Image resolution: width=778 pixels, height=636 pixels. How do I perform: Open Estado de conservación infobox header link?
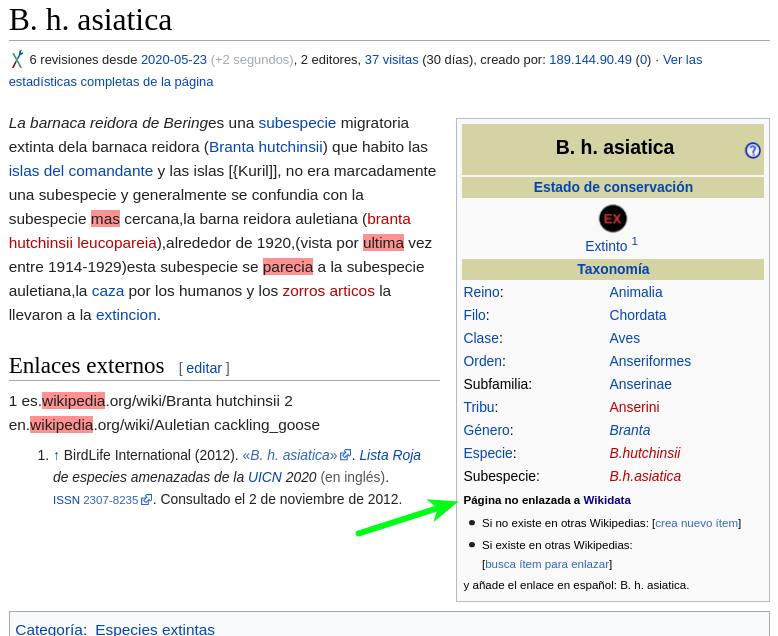[612, 187]
